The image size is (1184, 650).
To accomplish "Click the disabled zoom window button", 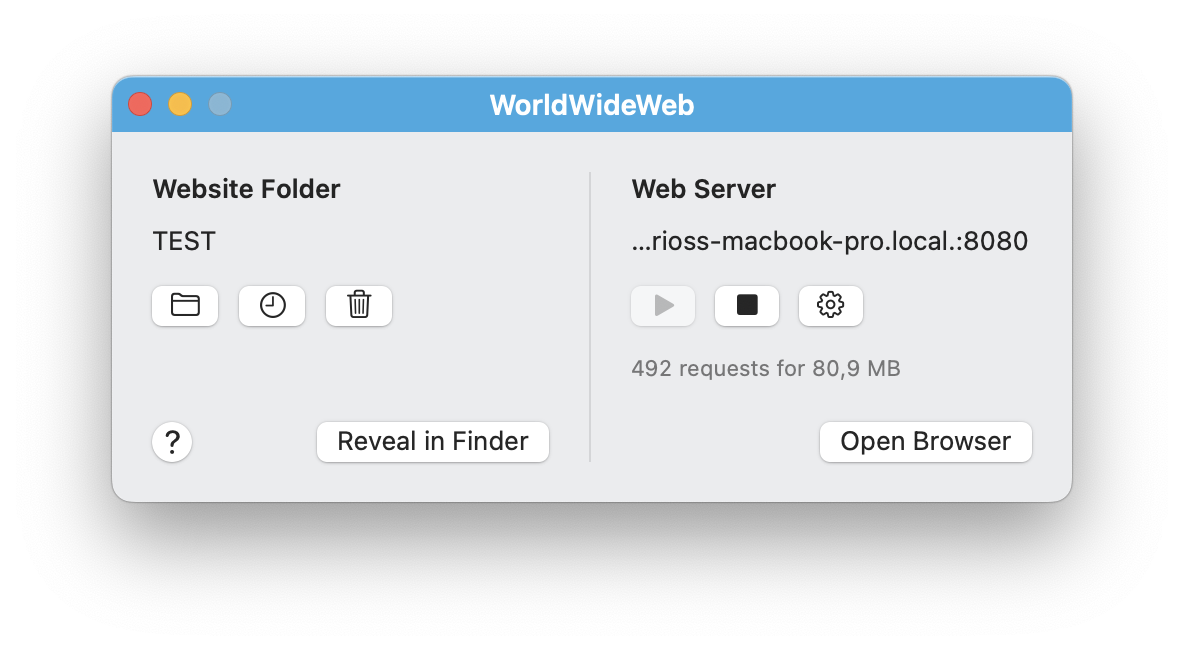I will pyautogui.click(x=220, y=104).
